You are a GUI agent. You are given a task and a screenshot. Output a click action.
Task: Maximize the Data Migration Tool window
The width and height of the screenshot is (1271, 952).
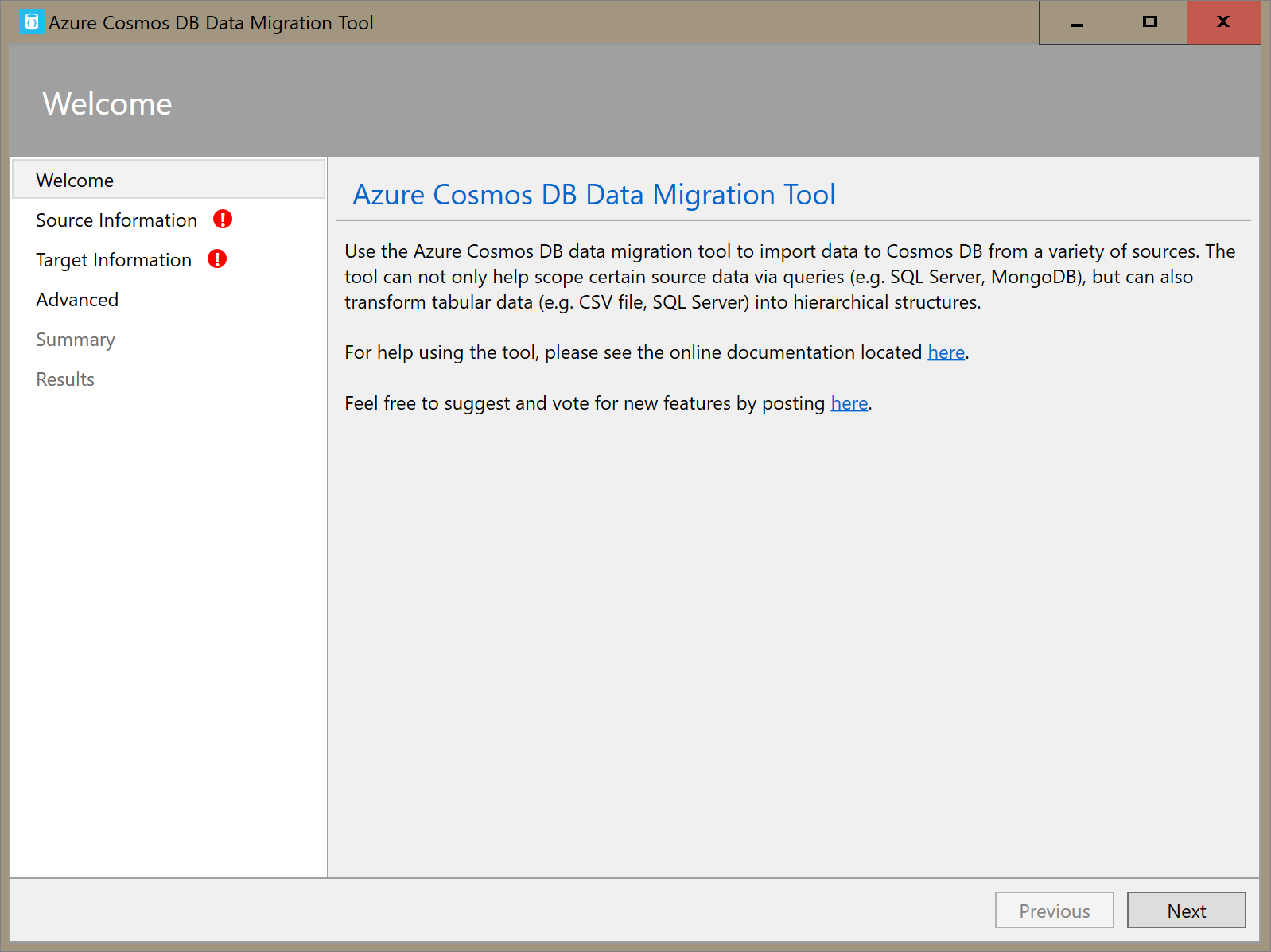tap(1150, 22)
